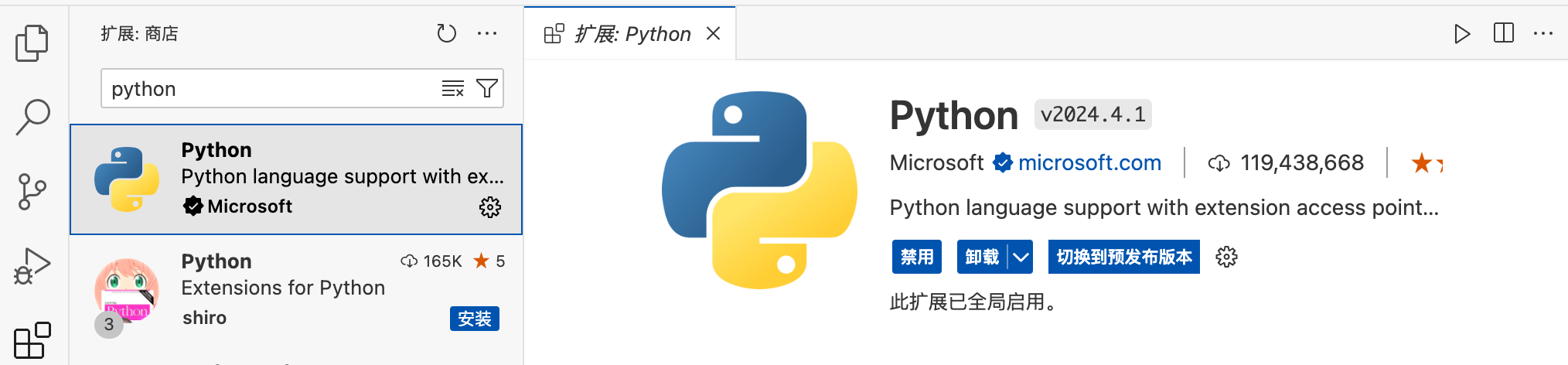The image size is (1568, 365).
Task: Expand the 卸载 dropdown arrow
Action: [x=1021, y=257]
